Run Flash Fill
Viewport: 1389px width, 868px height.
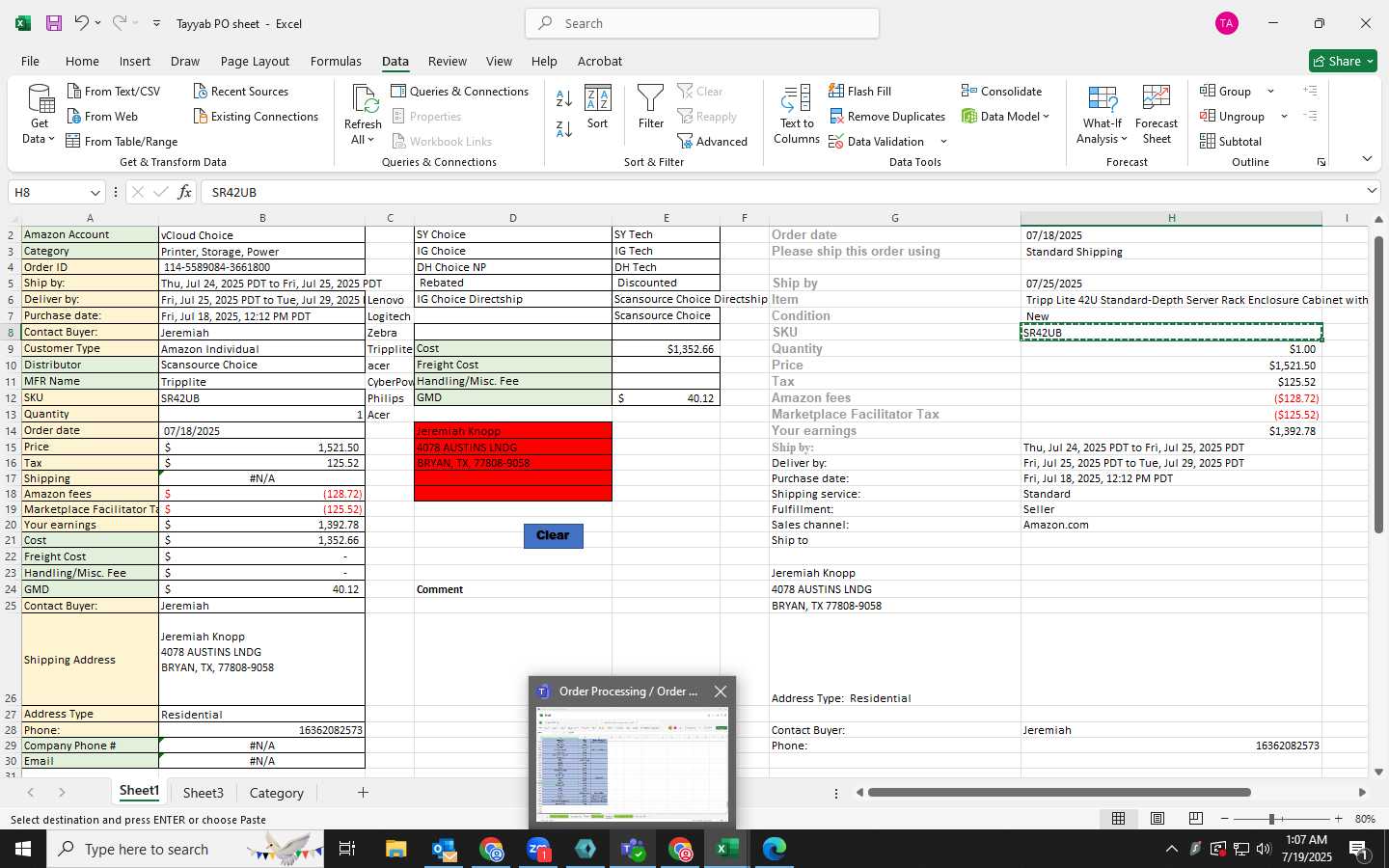pos(860,92)
